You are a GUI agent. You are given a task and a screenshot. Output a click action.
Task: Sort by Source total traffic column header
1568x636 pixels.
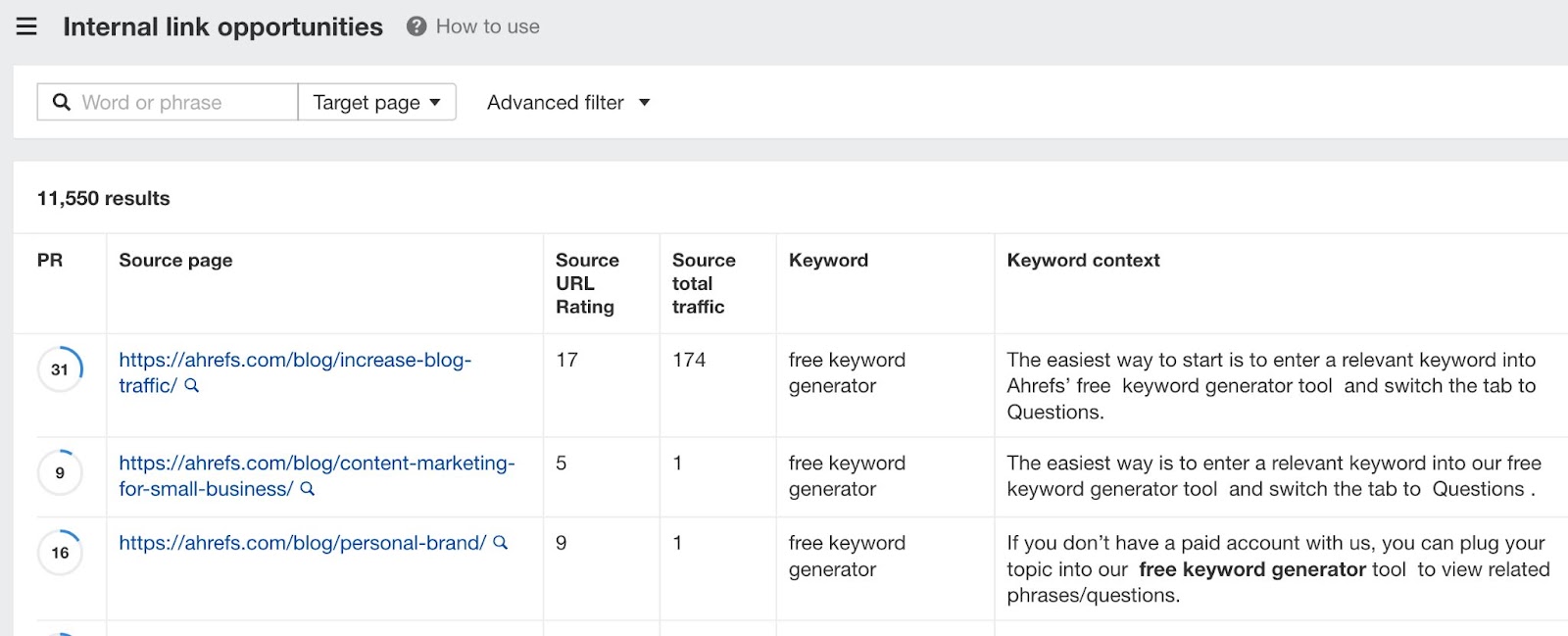pos(703,283)
